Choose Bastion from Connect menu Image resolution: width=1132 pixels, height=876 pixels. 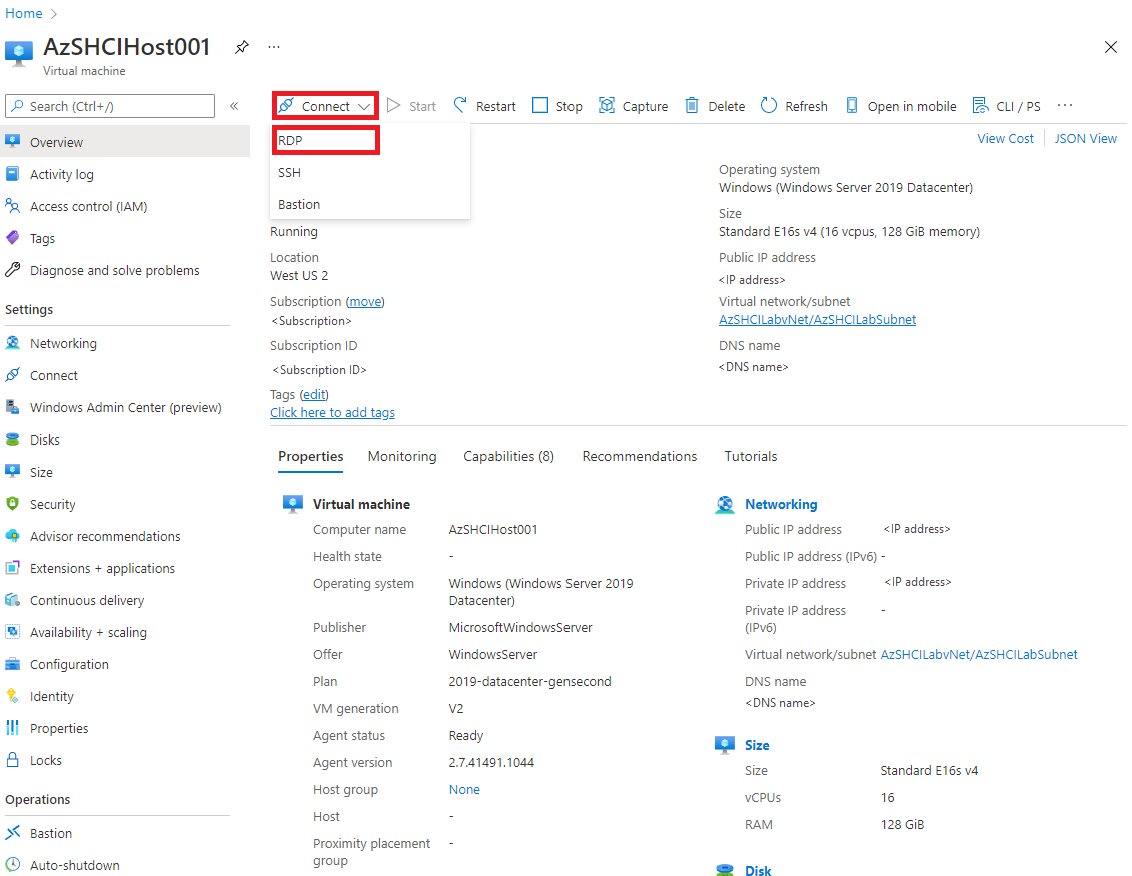click(x=299, y=204)
